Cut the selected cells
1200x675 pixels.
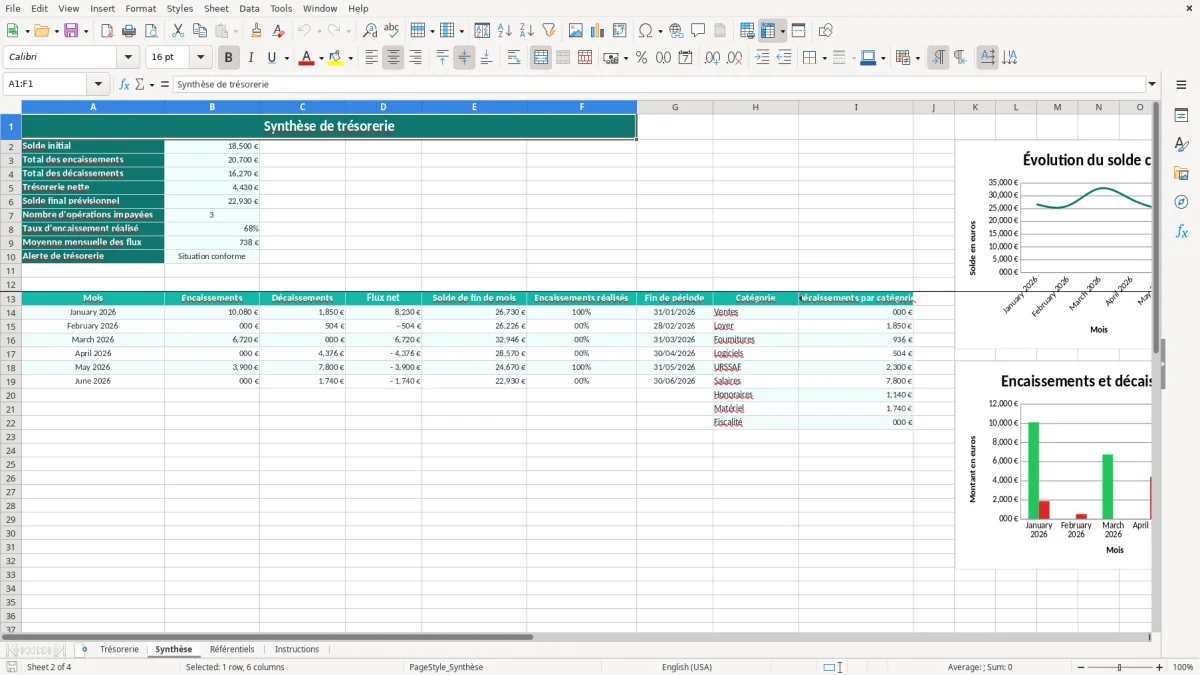pos(178,31)
